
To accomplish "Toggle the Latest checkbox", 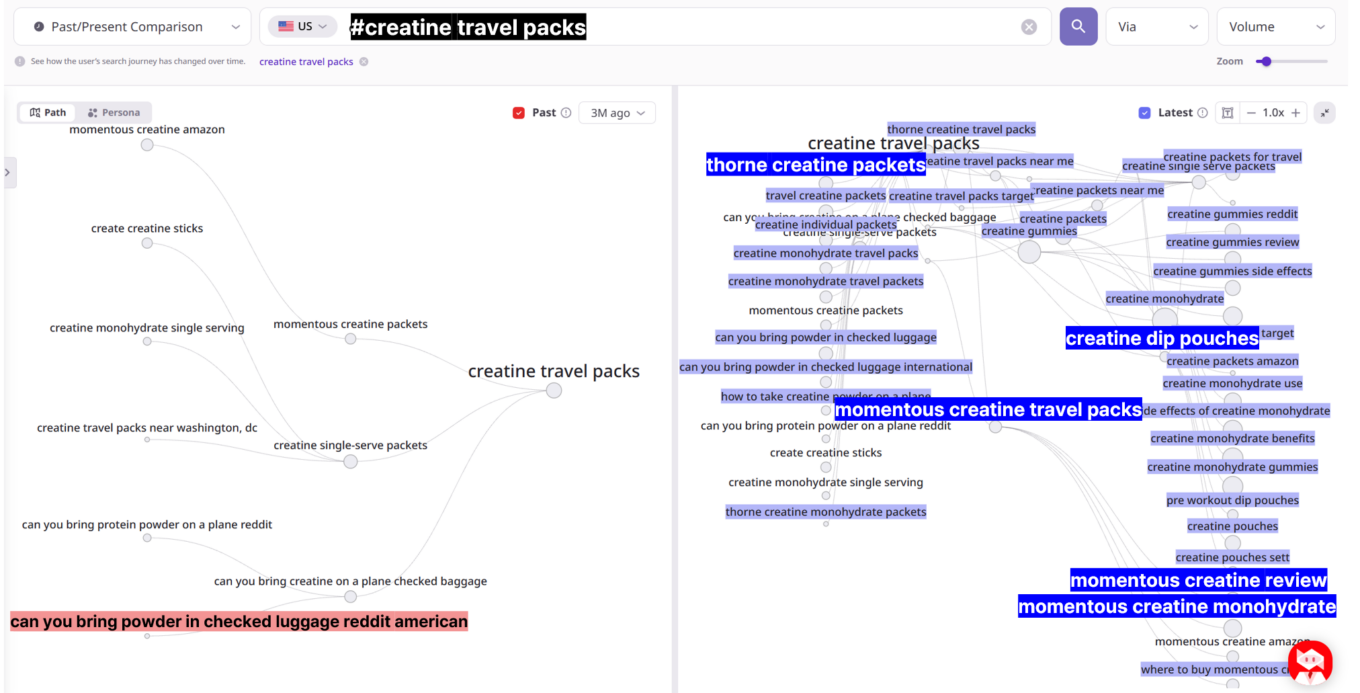I will [1145, 113].
